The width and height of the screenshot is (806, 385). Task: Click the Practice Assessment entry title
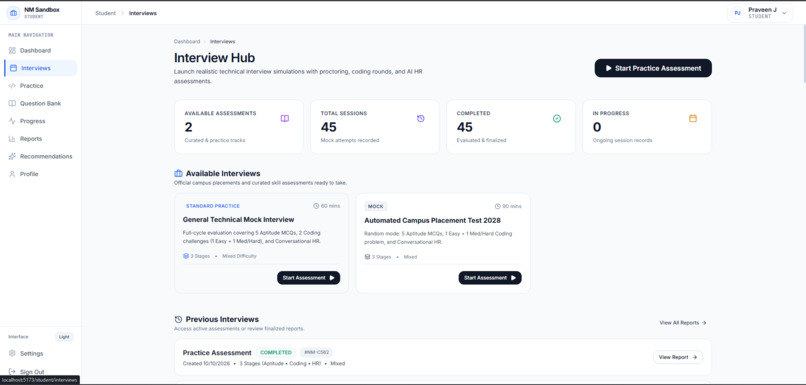tap(217, 353)
